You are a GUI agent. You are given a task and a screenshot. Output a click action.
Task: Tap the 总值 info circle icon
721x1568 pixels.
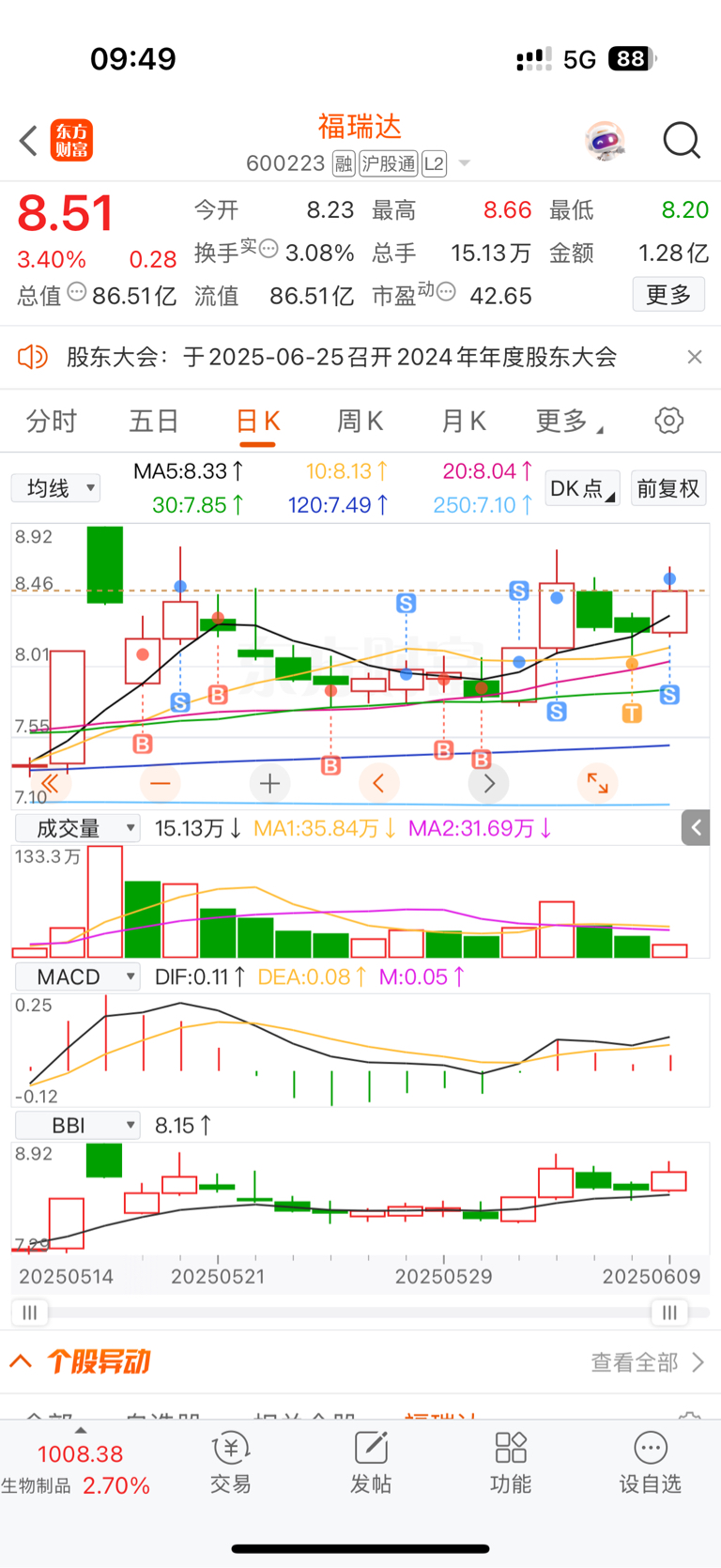pyautogui.click(x=76, y=291)
